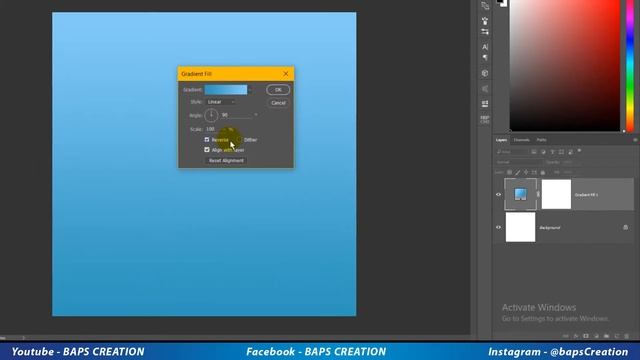Click the Lock position icon
This screenshot has height=360, width=640.
click(526, 172)
